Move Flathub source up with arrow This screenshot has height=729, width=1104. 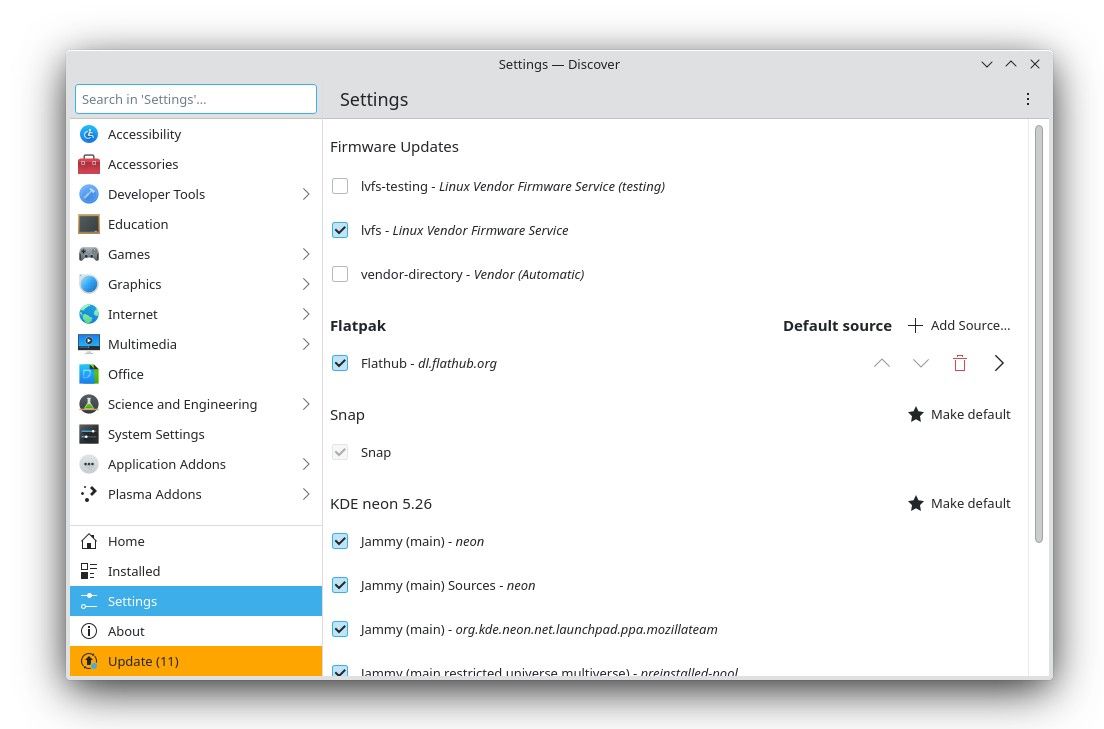(x=882, y=363)
